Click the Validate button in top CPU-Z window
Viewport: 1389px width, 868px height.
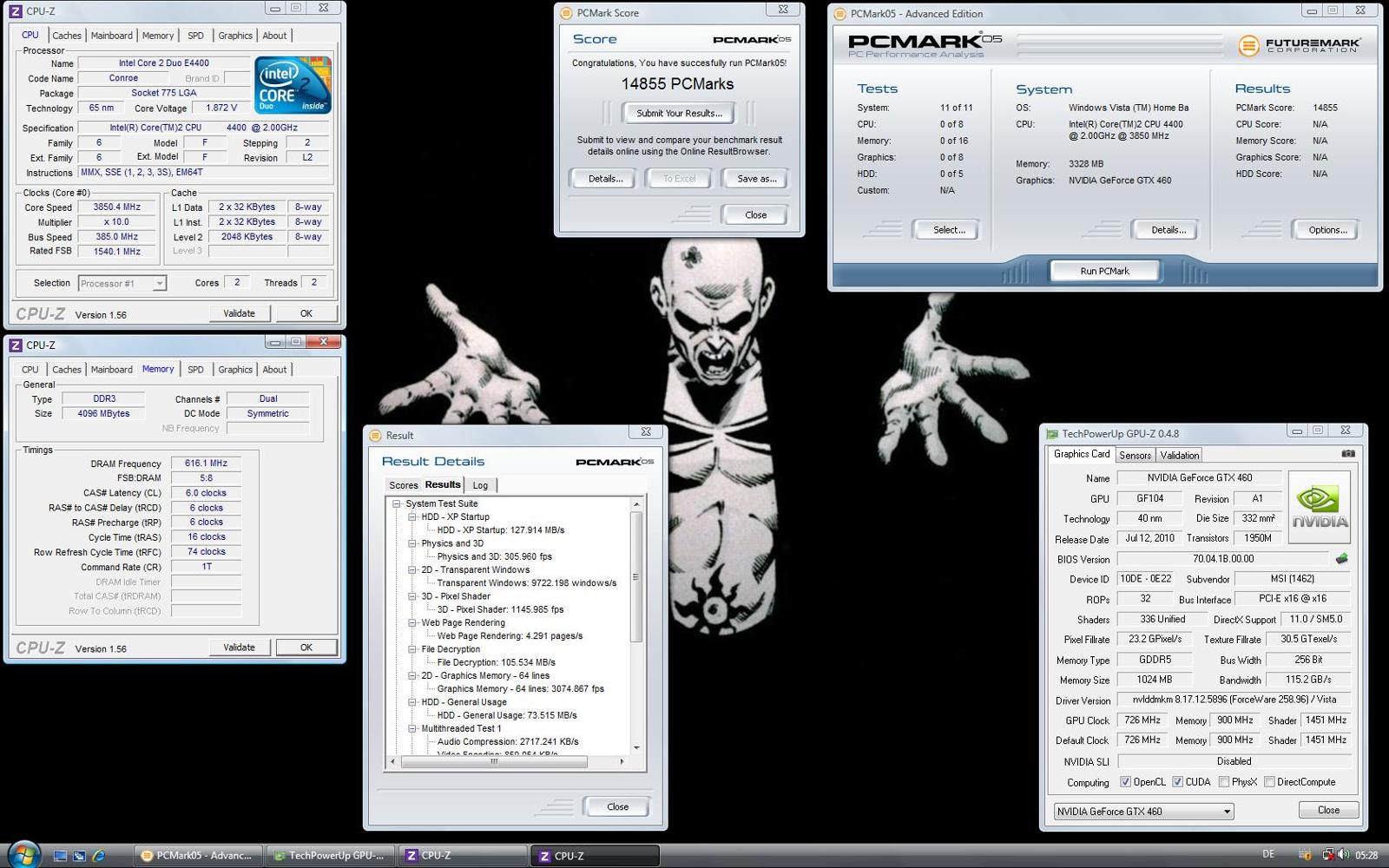(x=239, y=313)
